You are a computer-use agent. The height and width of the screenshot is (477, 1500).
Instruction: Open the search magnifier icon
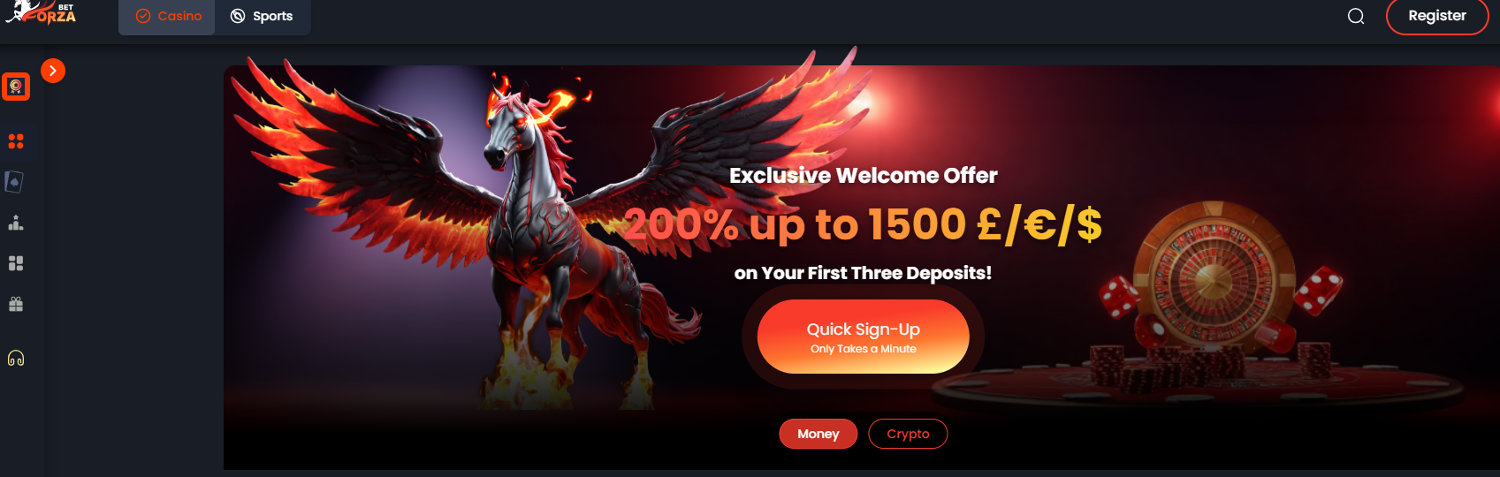pos(1356,16)
